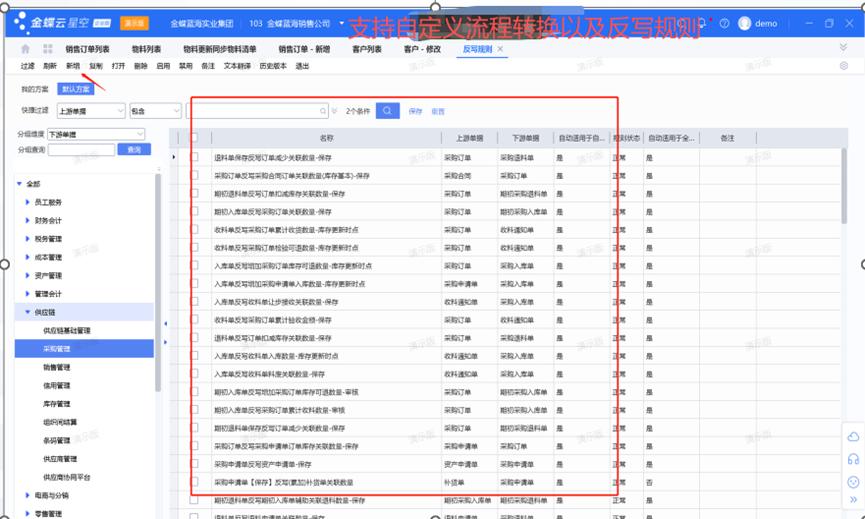Close the 反写规则 tab
The height and width of the screenshot is (519, 865).
tap(500, 49)
